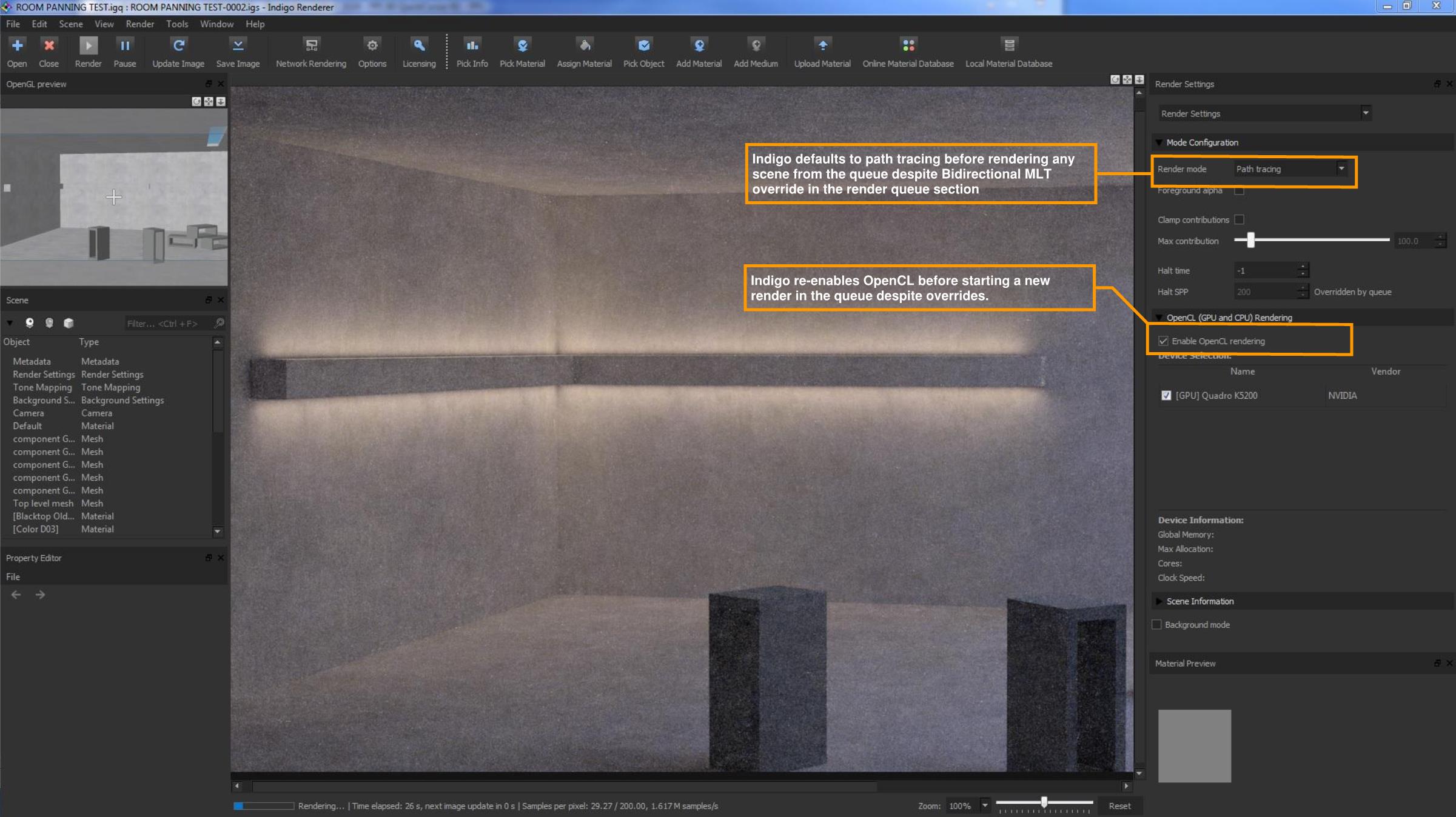This screenshot has height=817, width=1456.
Task: Toggle the Clamp contributions checkbox
Action: (1239, 219)
